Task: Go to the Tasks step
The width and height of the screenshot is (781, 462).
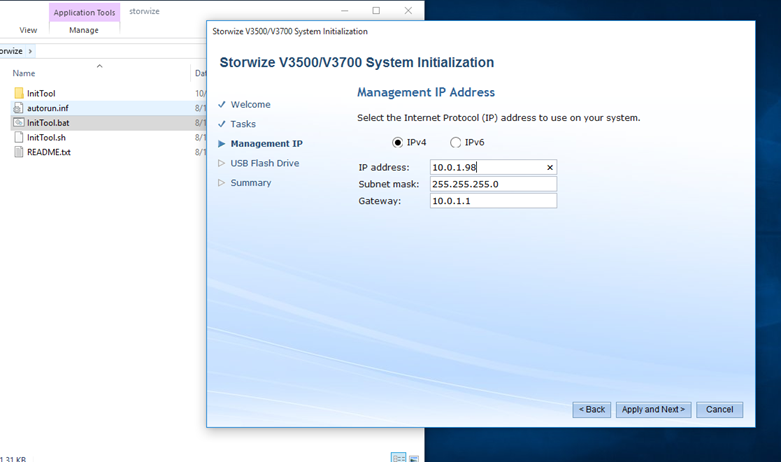Action: pyautogui.click(x=243, y=124)
